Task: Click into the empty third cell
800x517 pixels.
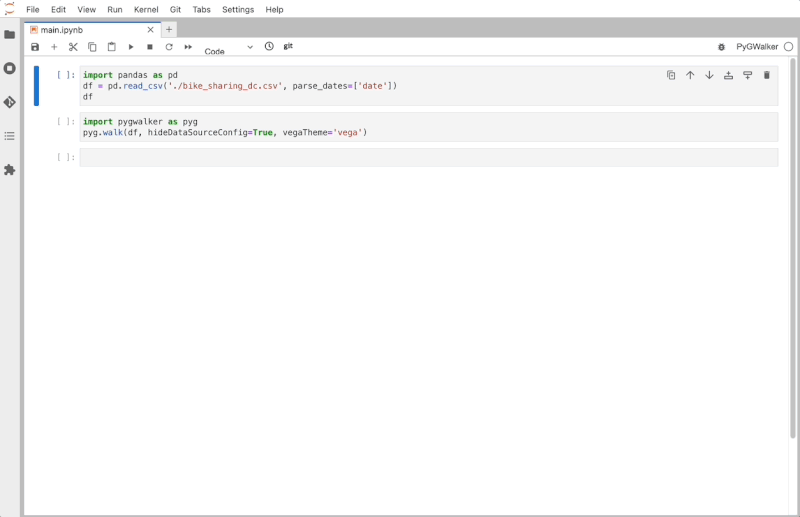Action: pyautogui.click(x=429, y=157)
